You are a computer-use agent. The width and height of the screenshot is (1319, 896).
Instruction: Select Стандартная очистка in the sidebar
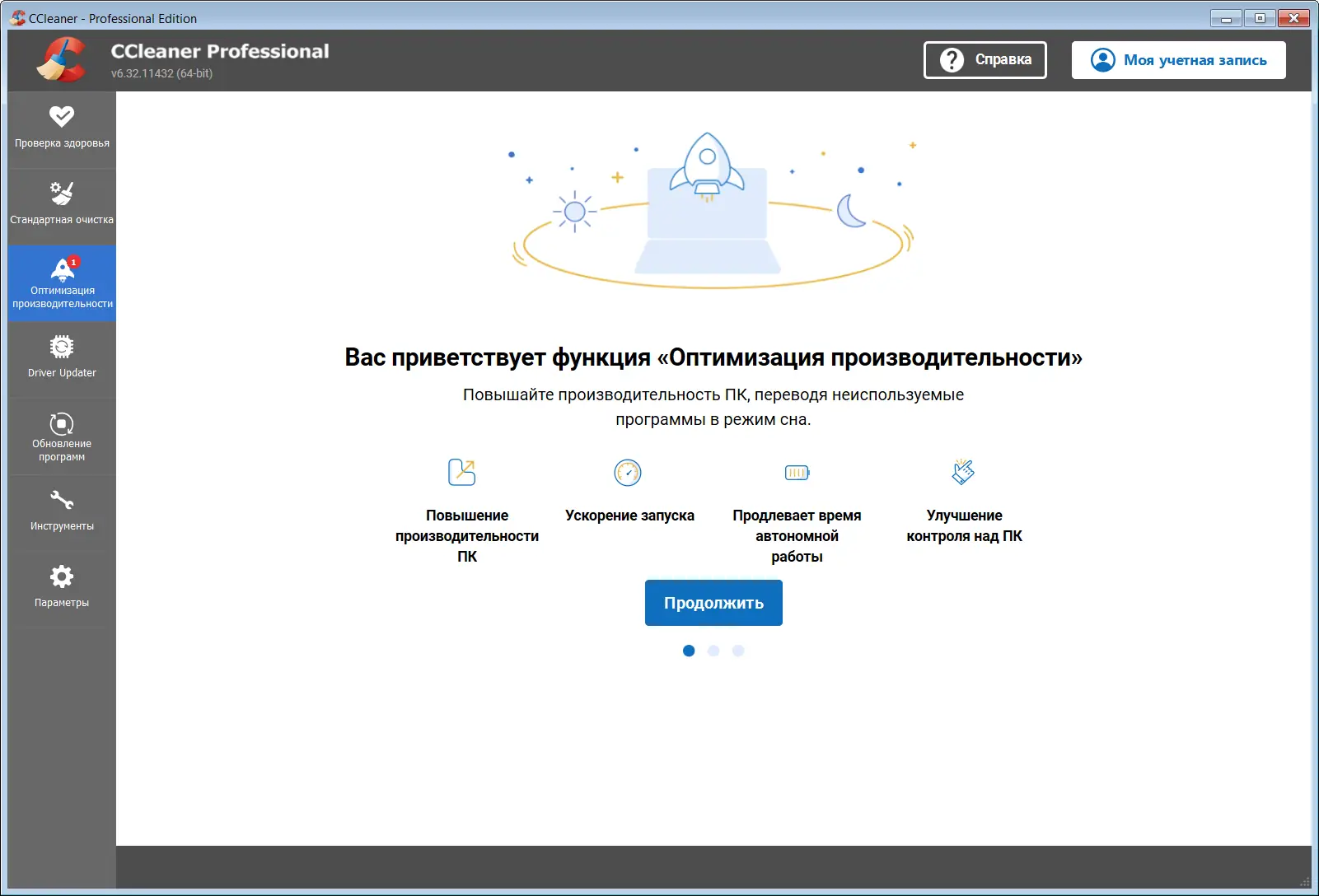pos(61,204)
